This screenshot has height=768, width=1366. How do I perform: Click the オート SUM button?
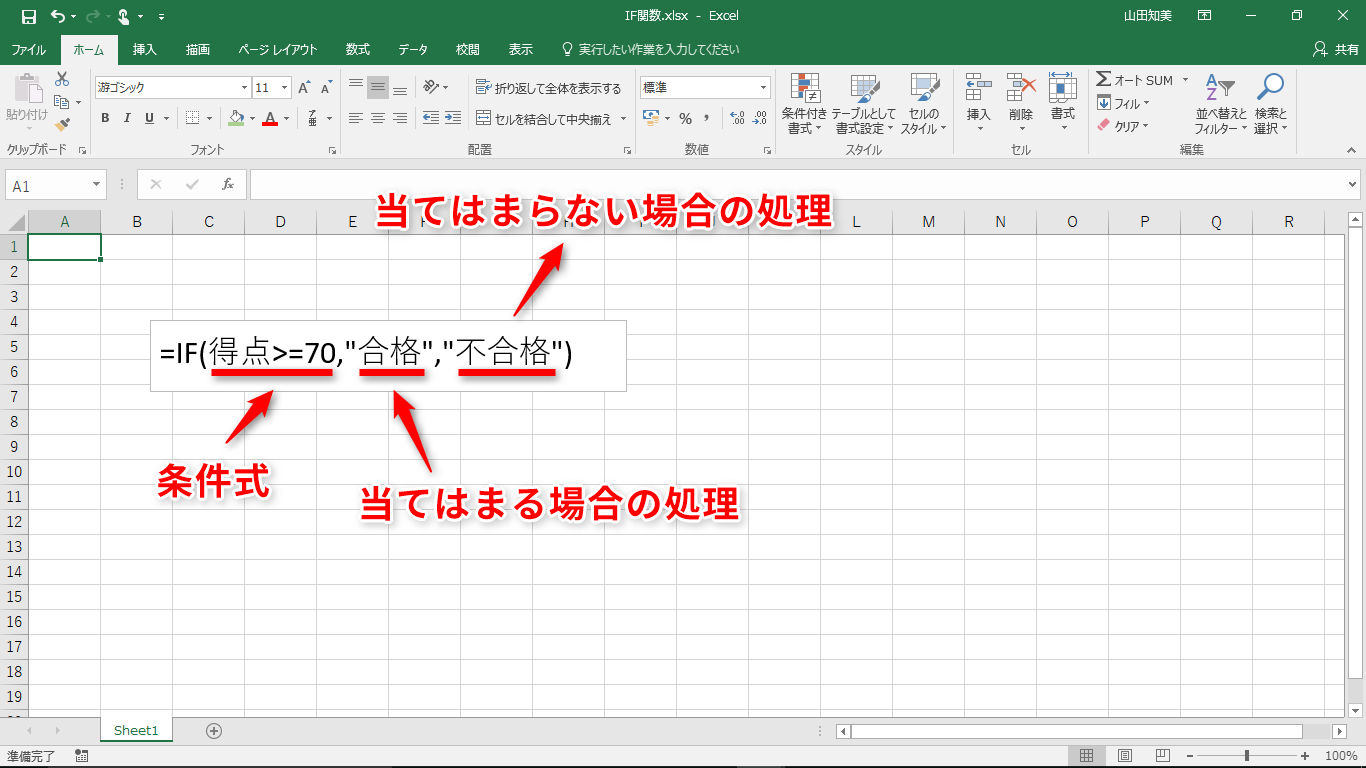(1135, 80)
